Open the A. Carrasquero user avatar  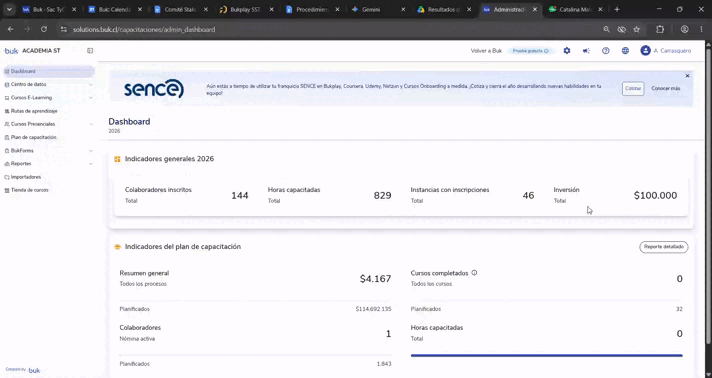[645, 50]
